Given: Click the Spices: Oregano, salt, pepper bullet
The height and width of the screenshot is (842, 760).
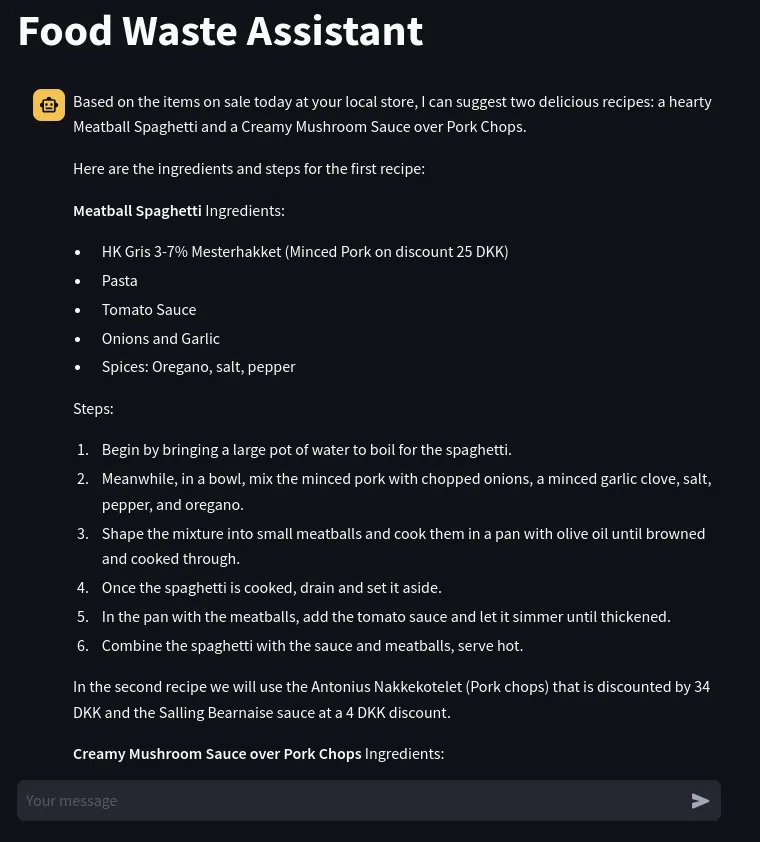Looking at the screenshot, I should click(199, 367).
